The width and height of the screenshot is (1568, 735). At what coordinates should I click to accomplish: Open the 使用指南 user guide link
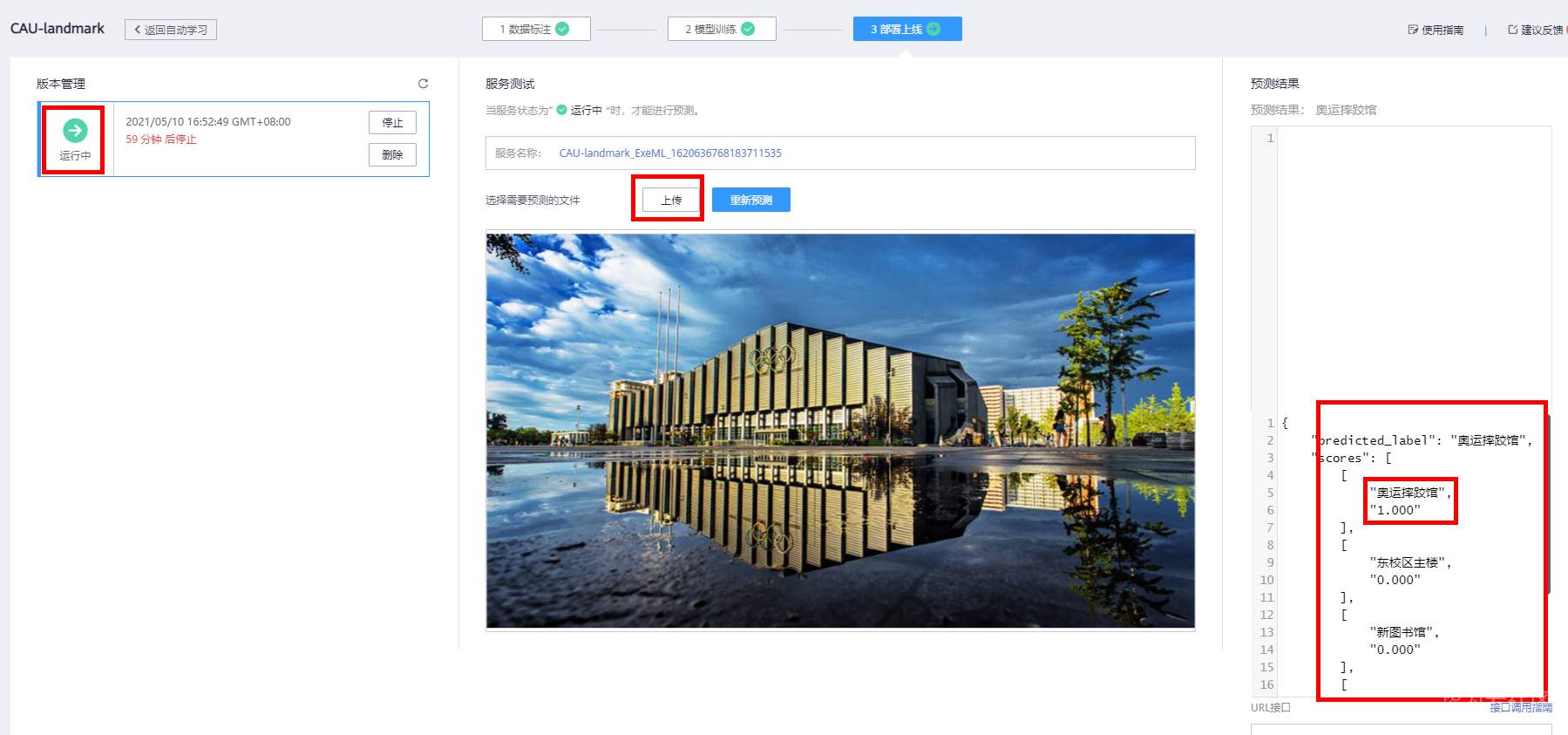tap(1436, 30)
